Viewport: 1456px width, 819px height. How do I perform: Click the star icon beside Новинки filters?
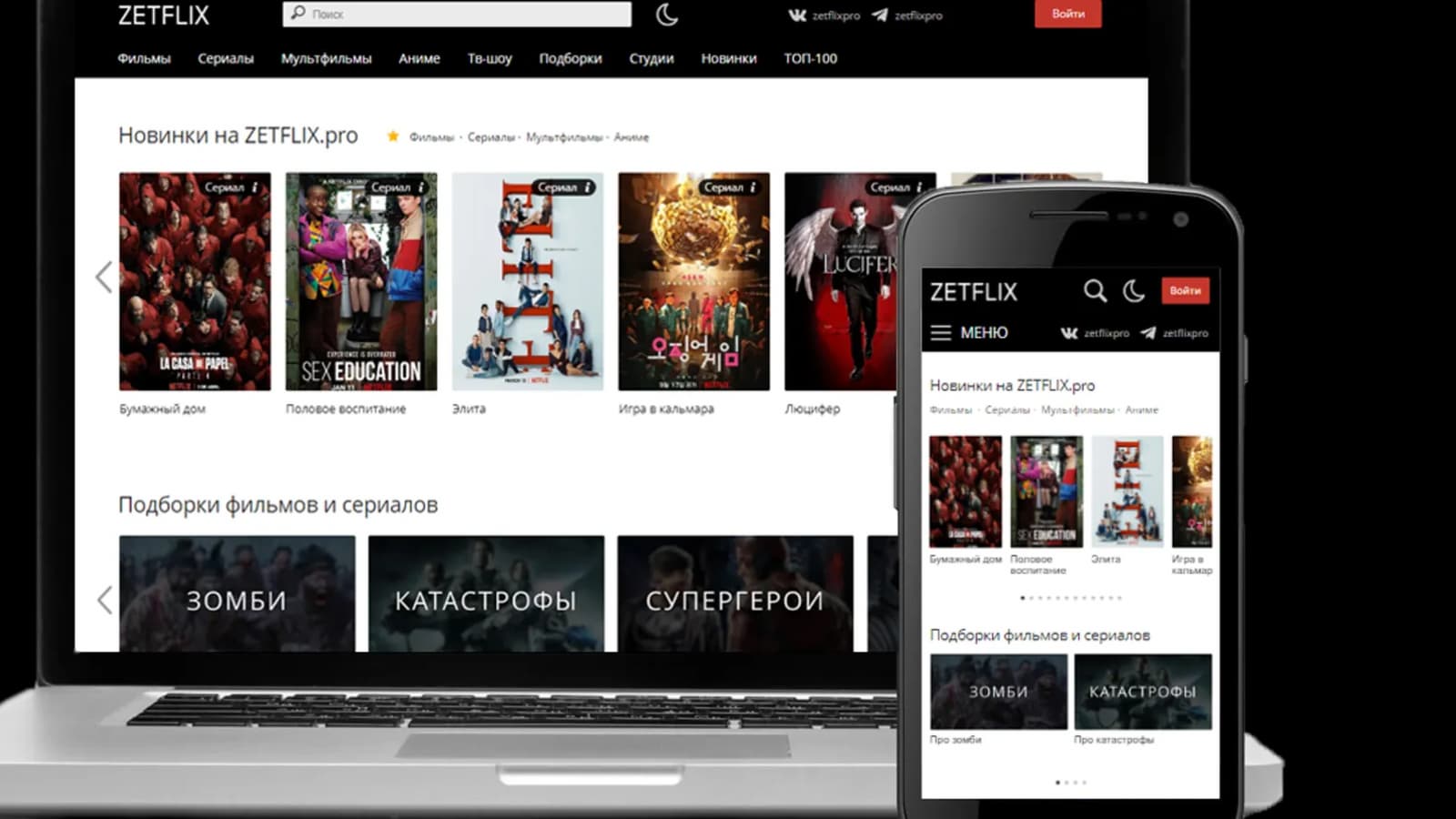click(393, 136)
